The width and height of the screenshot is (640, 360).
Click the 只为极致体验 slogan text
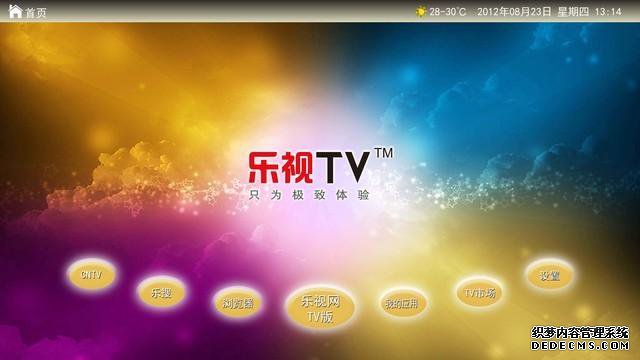point(309,195)
